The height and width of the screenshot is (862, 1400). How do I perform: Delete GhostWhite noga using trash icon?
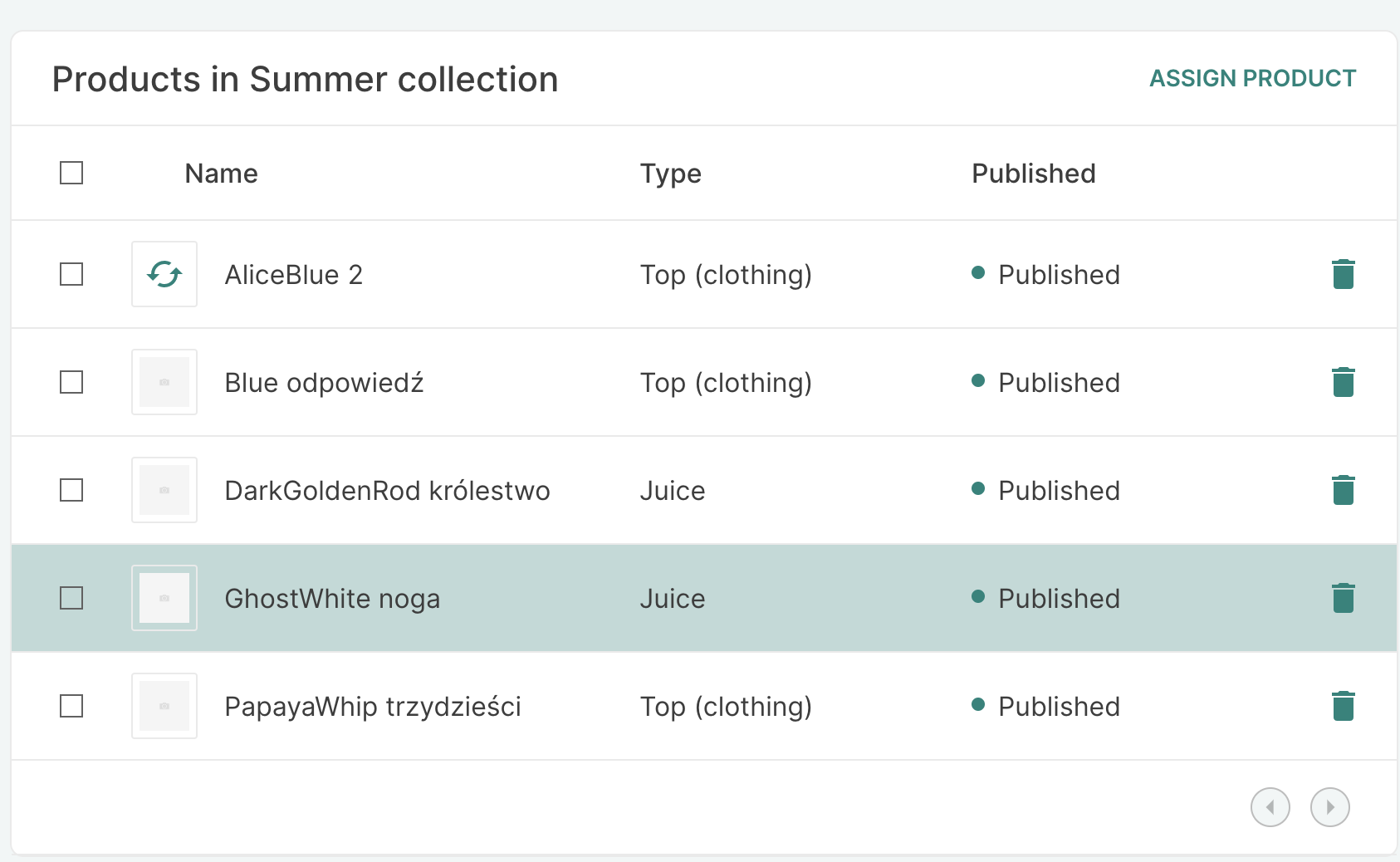point(1343,598)
